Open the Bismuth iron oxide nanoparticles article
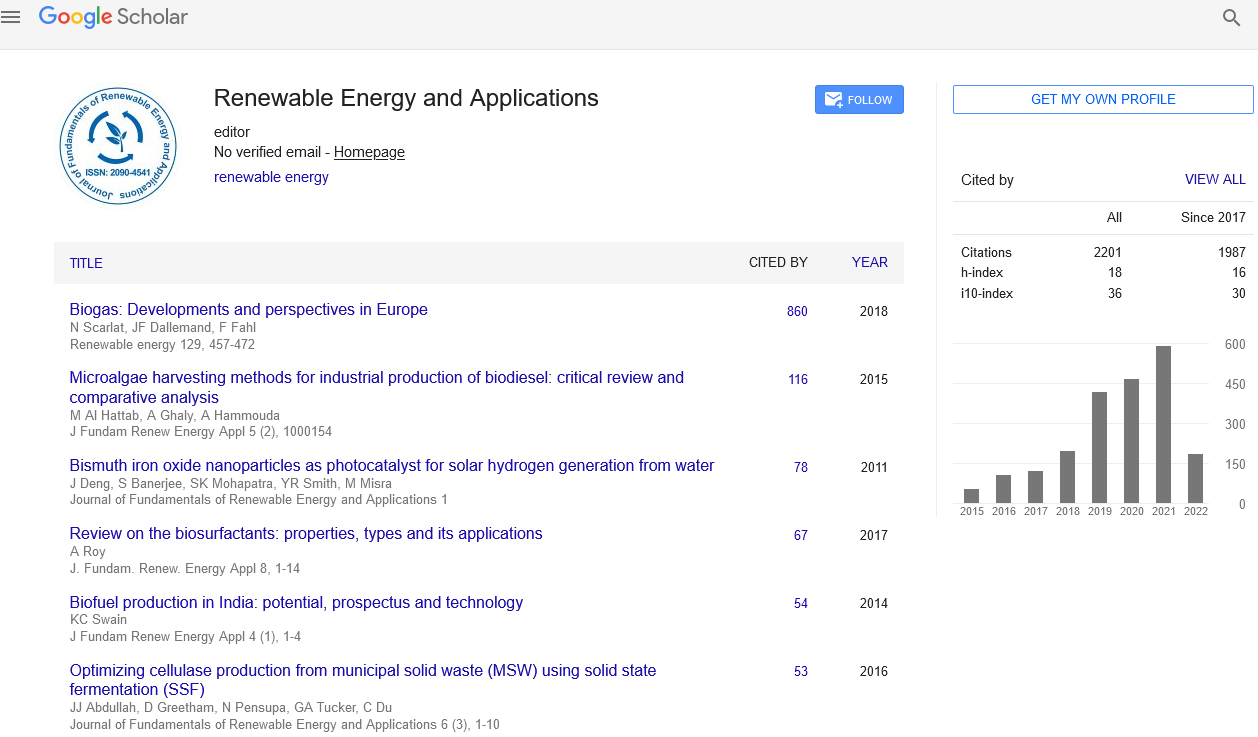1258x737 pixels. pos(391,466)
